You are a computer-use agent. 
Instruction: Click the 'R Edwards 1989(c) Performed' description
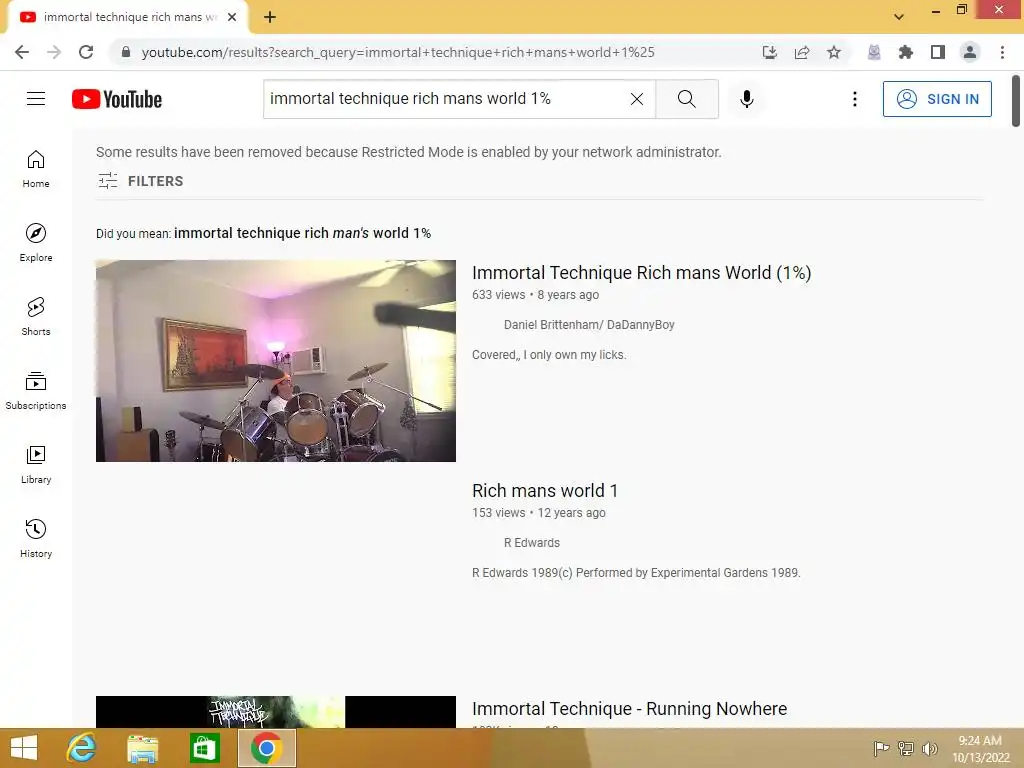[636, 573]
